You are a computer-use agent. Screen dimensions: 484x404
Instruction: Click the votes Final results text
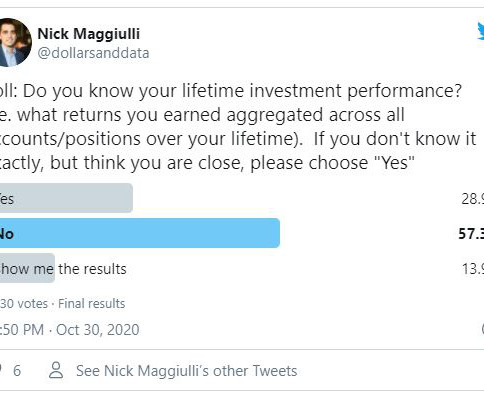click(63, 304)
